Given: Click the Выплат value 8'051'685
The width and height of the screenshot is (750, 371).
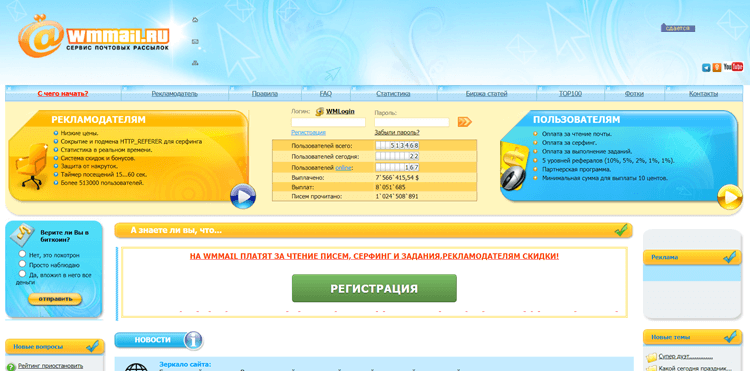Looking at the screenshot, I should click(x=390, y=187).
